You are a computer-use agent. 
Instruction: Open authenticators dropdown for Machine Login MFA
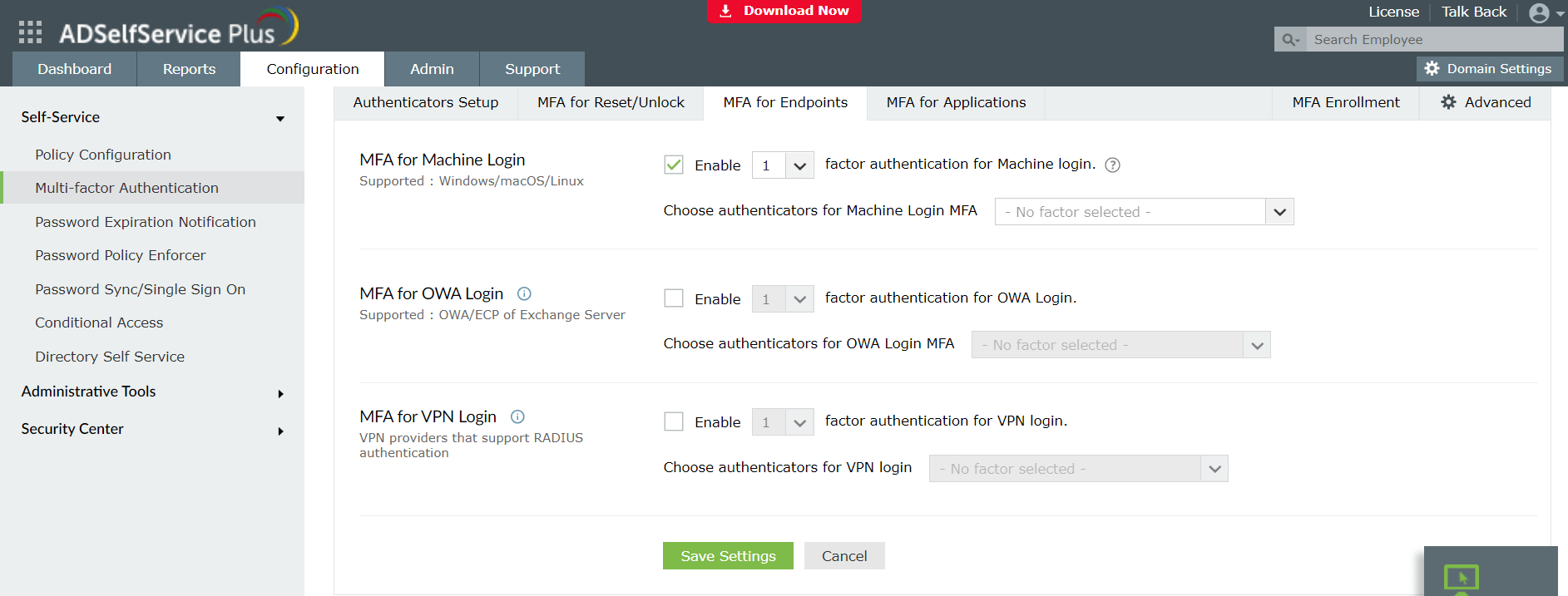[x=1144, y=212]
